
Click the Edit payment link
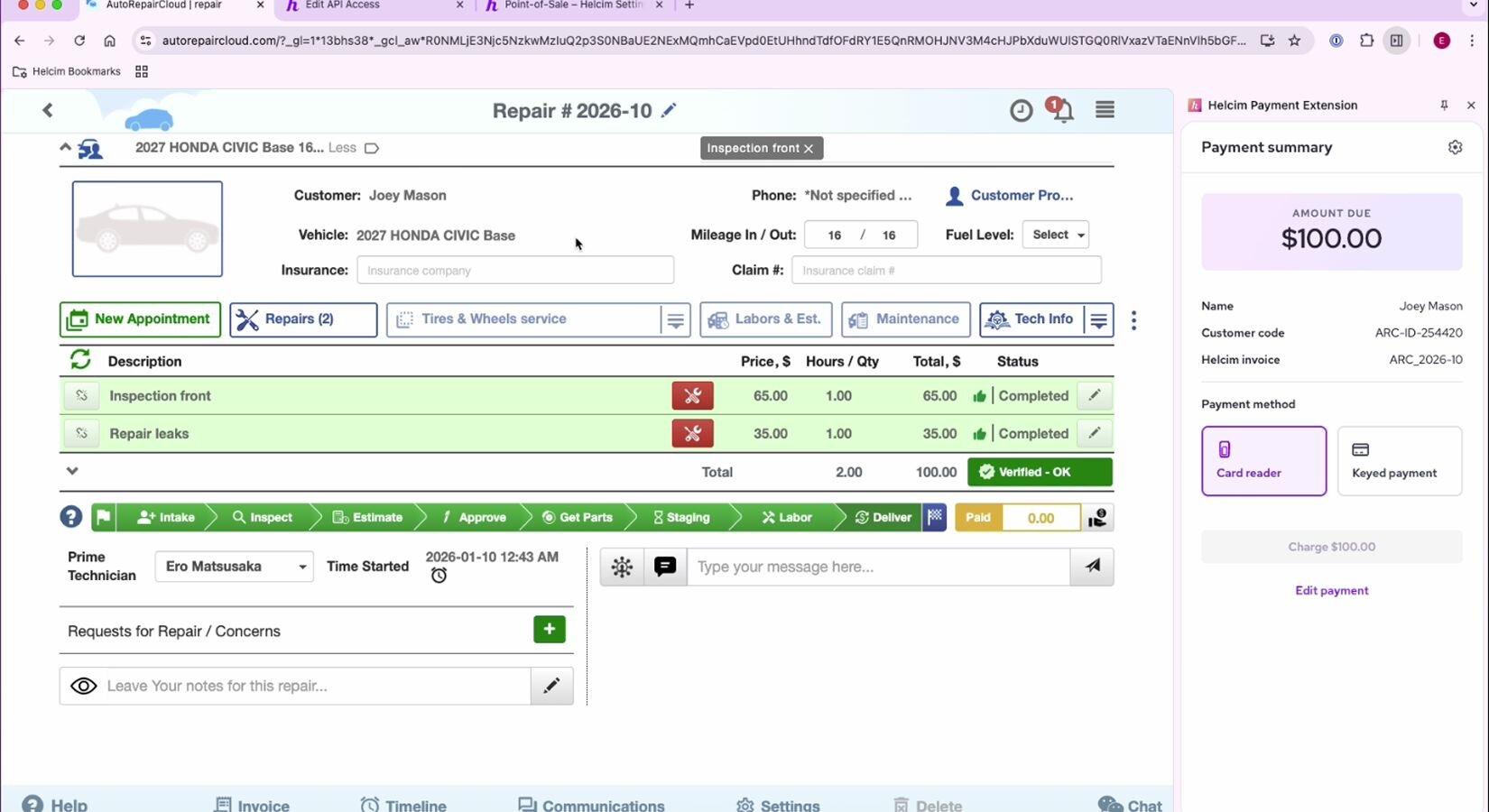pyautogui.click(x=1331, y=590)
